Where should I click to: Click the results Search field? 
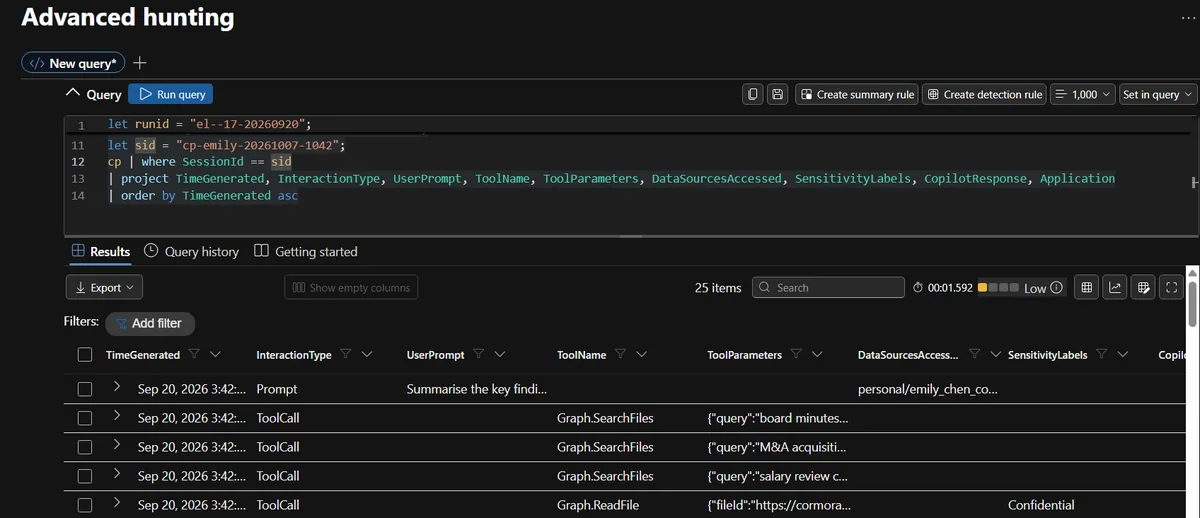(x=826, y=287)
